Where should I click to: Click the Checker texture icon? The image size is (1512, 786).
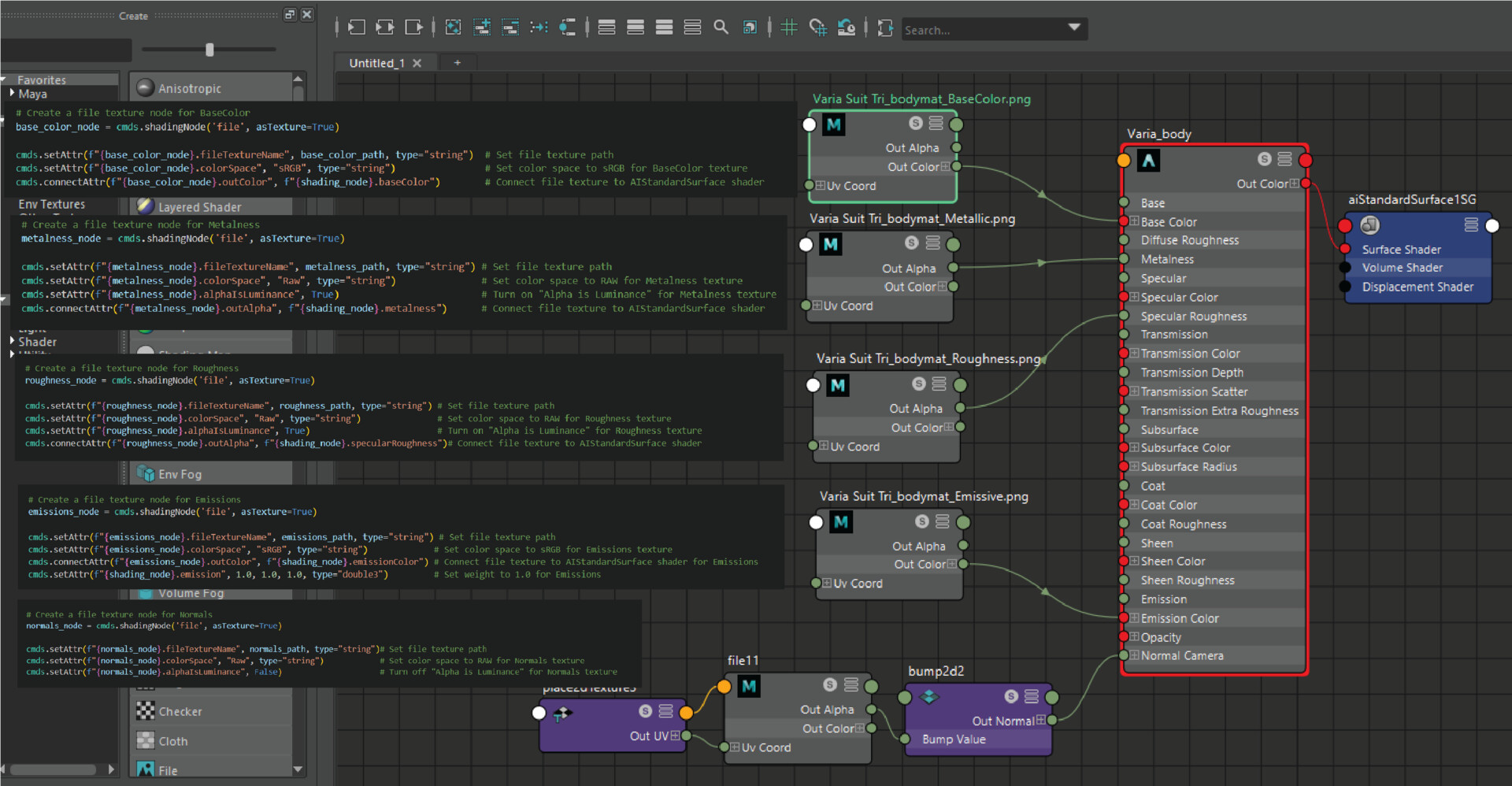[146, 711]
